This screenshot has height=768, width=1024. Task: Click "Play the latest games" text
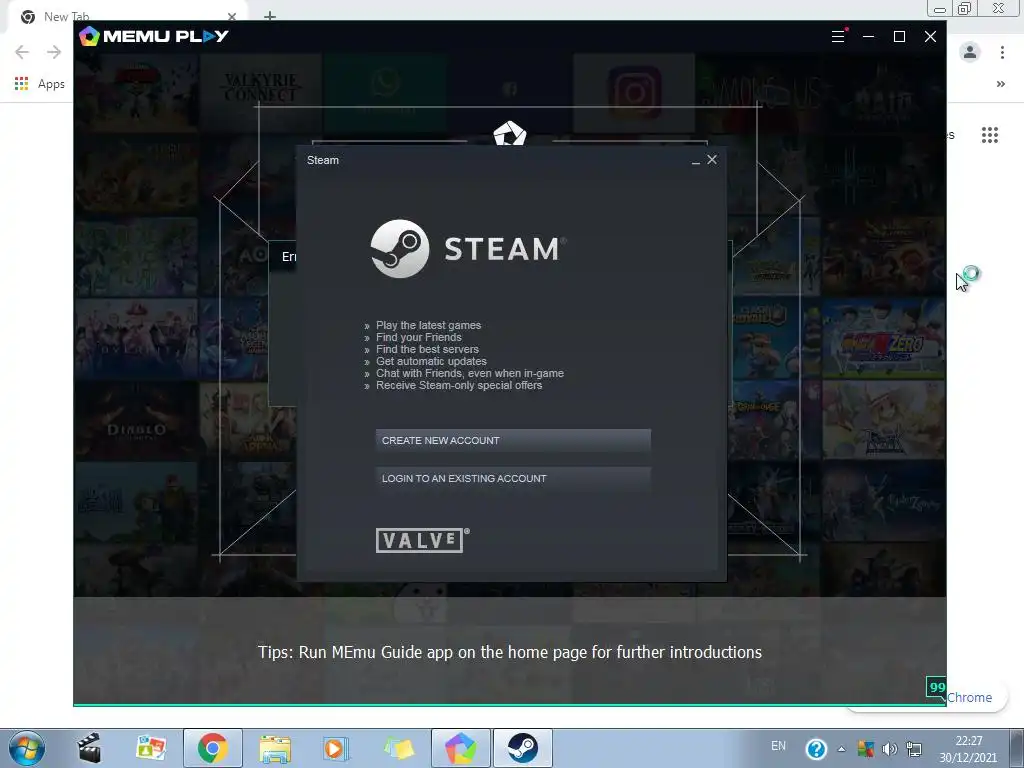click(x=428, y=325)
